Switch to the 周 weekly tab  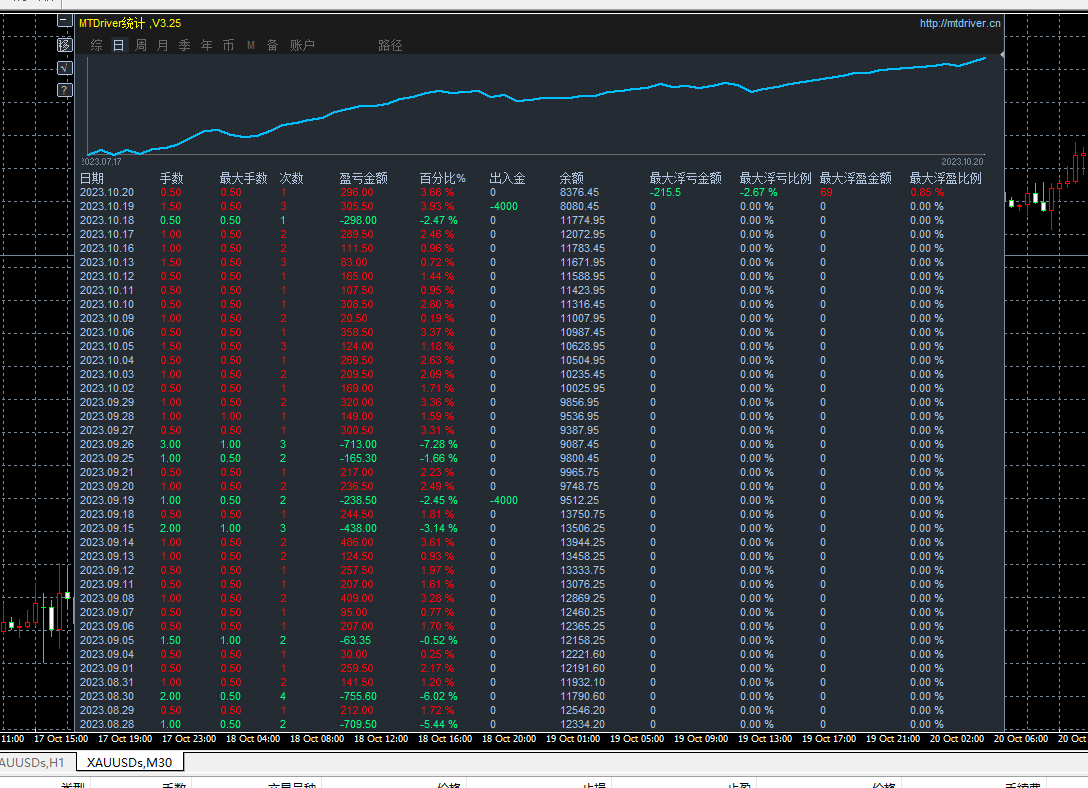pos(141,45)
